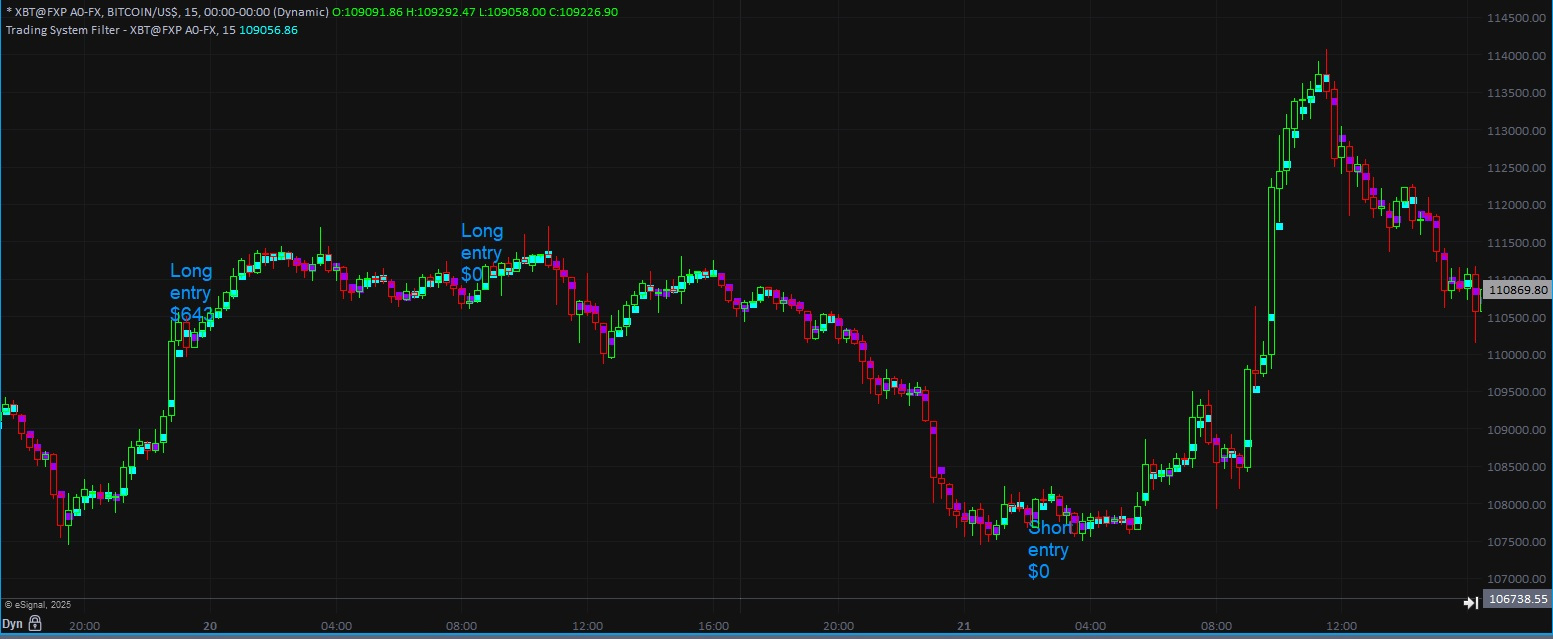The width and height of the screenshot is (1553, 639).
Task: Click the cursor price tag 106738.55
Action: pos(1517,600)
